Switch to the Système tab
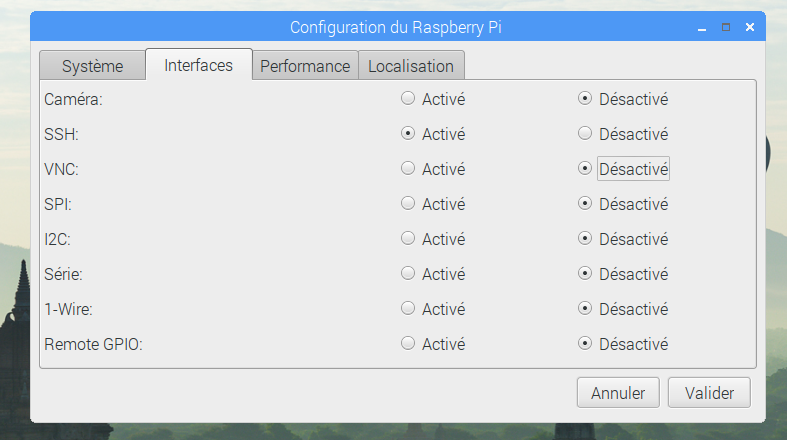Viewport: 787px width, 440px height. (92, 66)
